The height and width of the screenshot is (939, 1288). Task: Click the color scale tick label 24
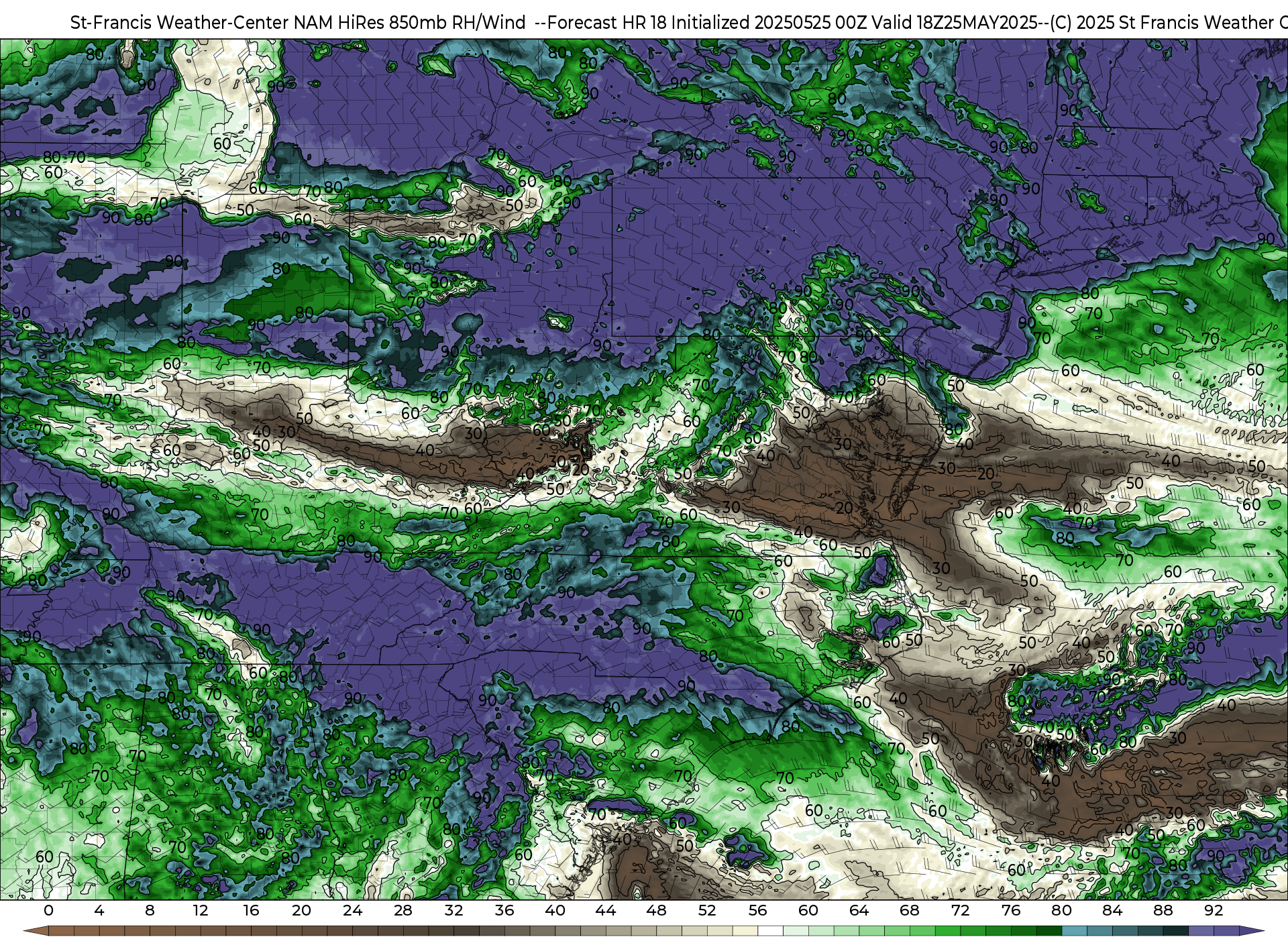click(x=352, y=910)
